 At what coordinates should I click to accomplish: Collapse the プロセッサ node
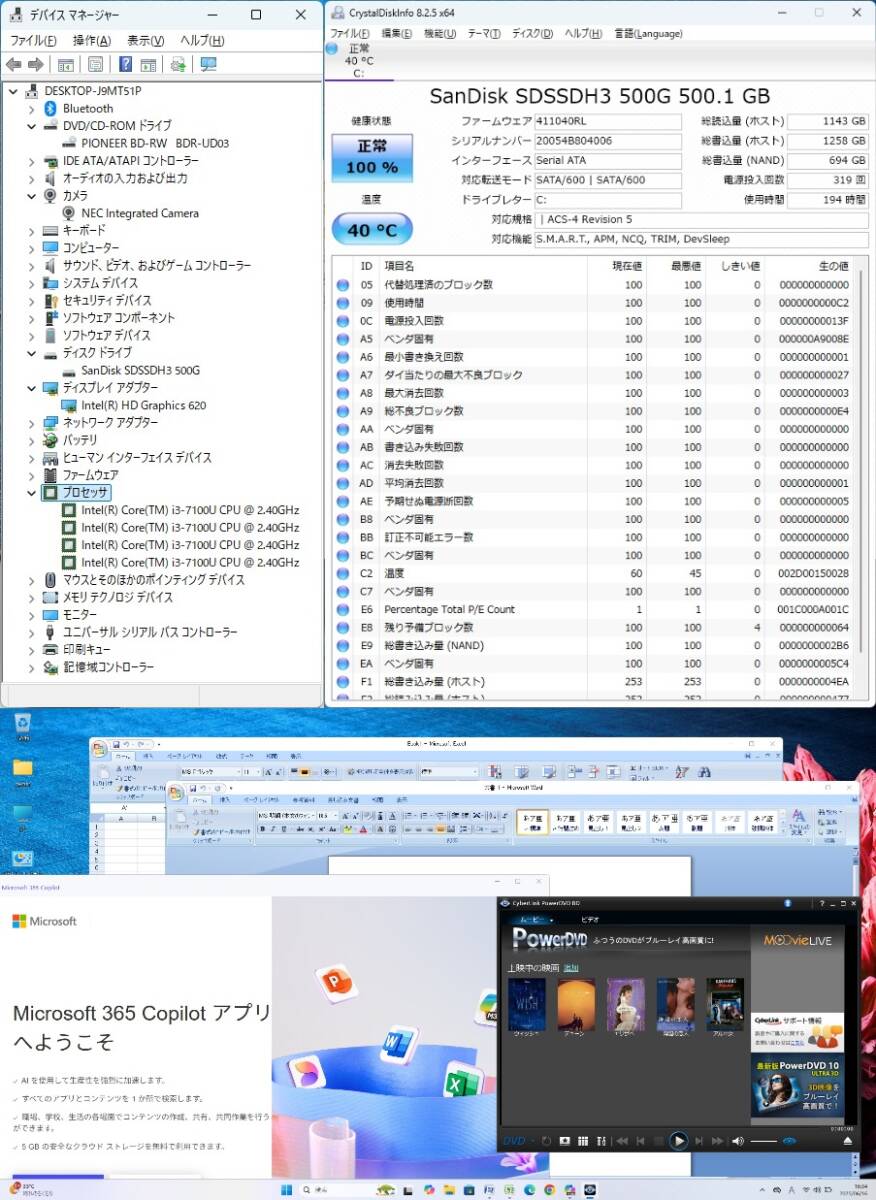tap(33, 493)
